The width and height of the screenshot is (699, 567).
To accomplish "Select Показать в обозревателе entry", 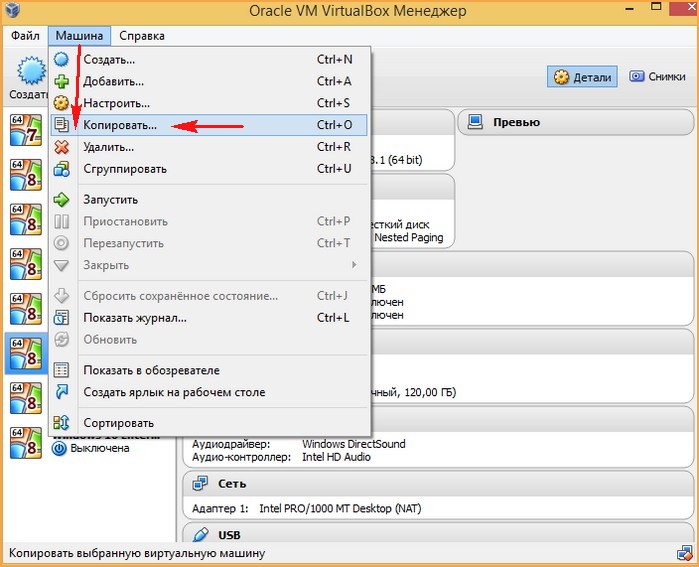I will point(151,370).
